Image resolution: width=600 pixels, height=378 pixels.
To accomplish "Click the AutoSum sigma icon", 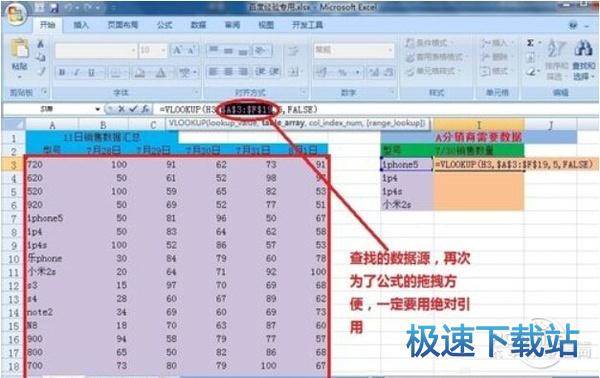I will [530, 43].
